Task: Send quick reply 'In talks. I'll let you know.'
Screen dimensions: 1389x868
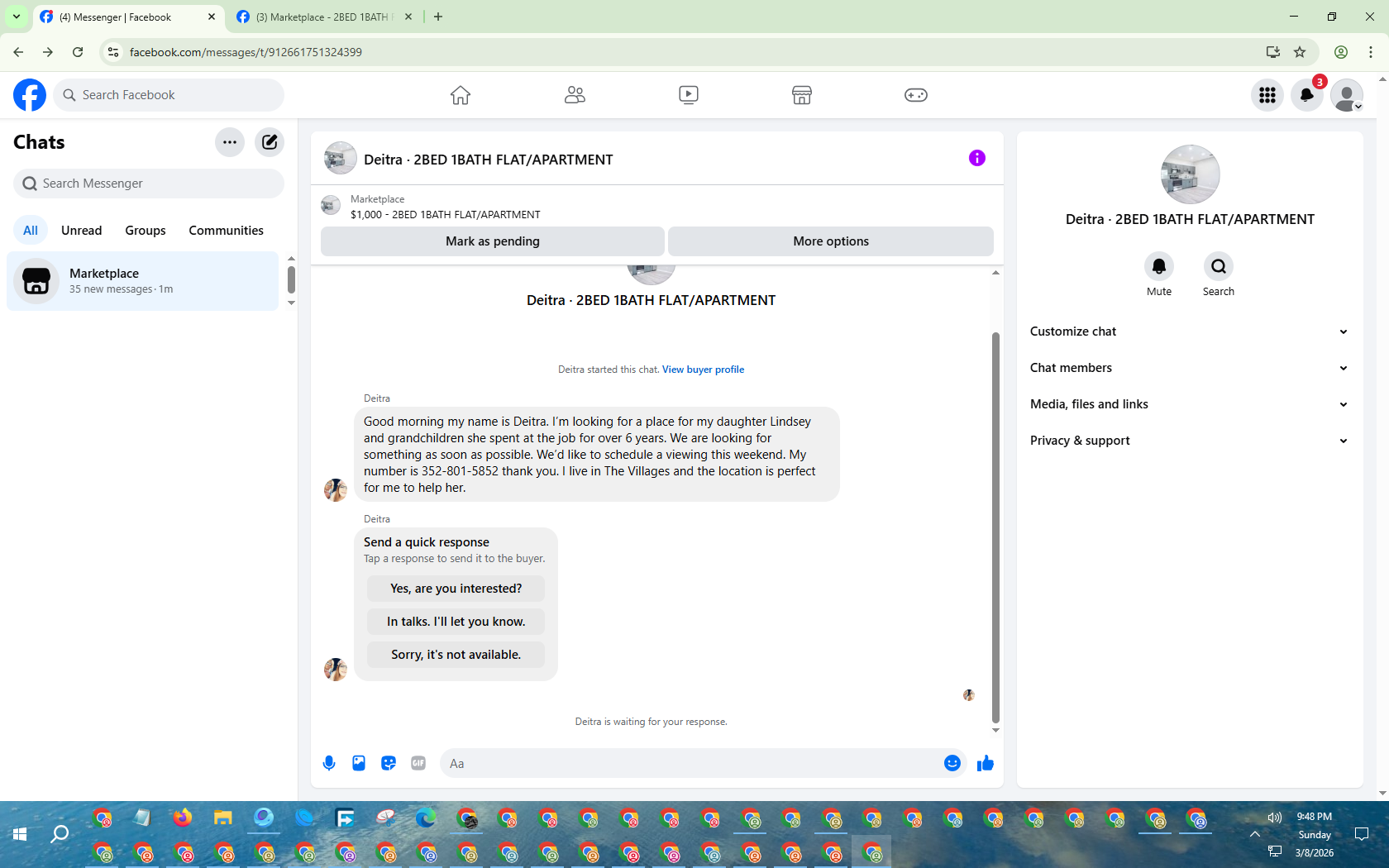Action: pos(456,622)
